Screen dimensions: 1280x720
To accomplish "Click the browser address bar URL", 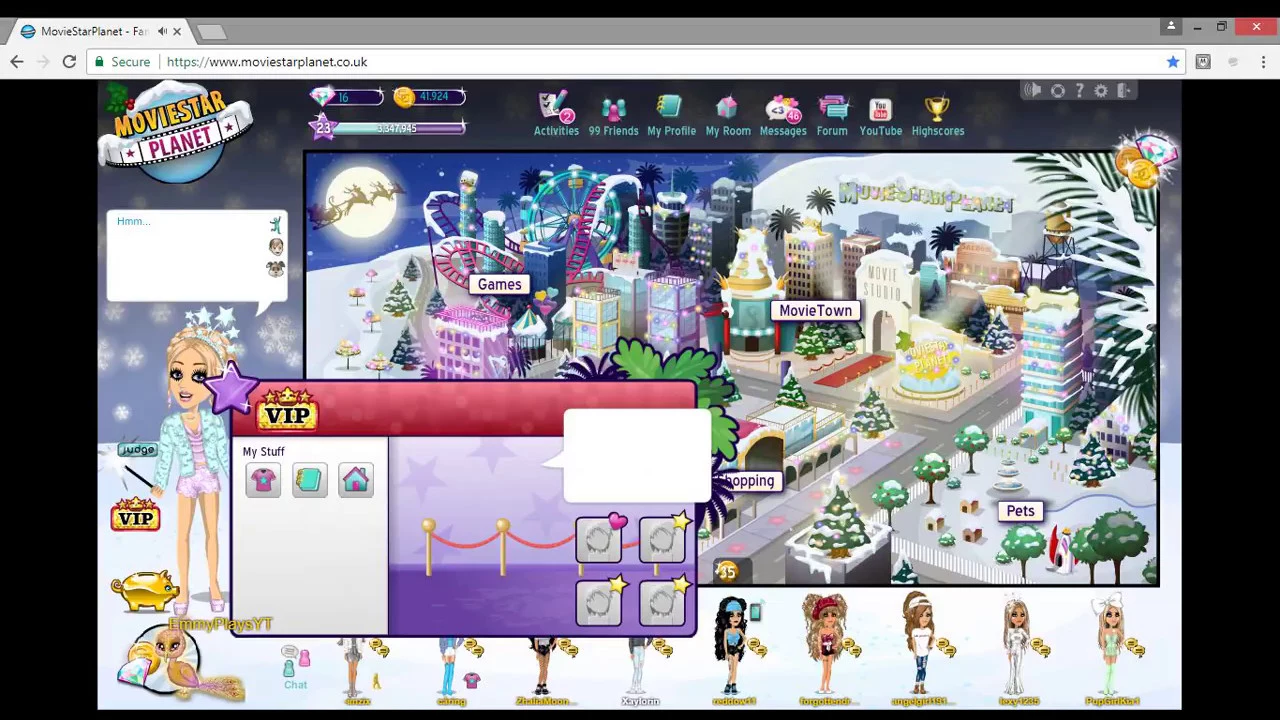I will coord(267,62).
